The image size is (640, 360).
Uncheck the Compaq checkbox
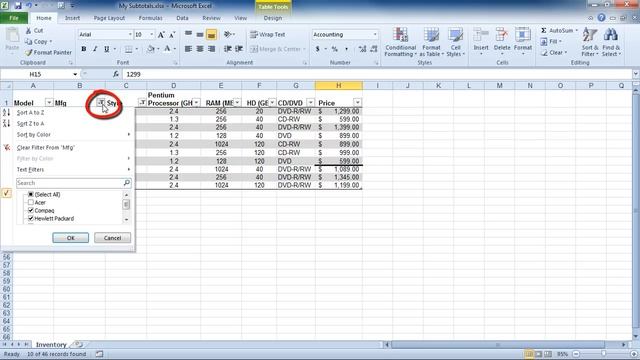pyautogui.click(x=31, y=211)
